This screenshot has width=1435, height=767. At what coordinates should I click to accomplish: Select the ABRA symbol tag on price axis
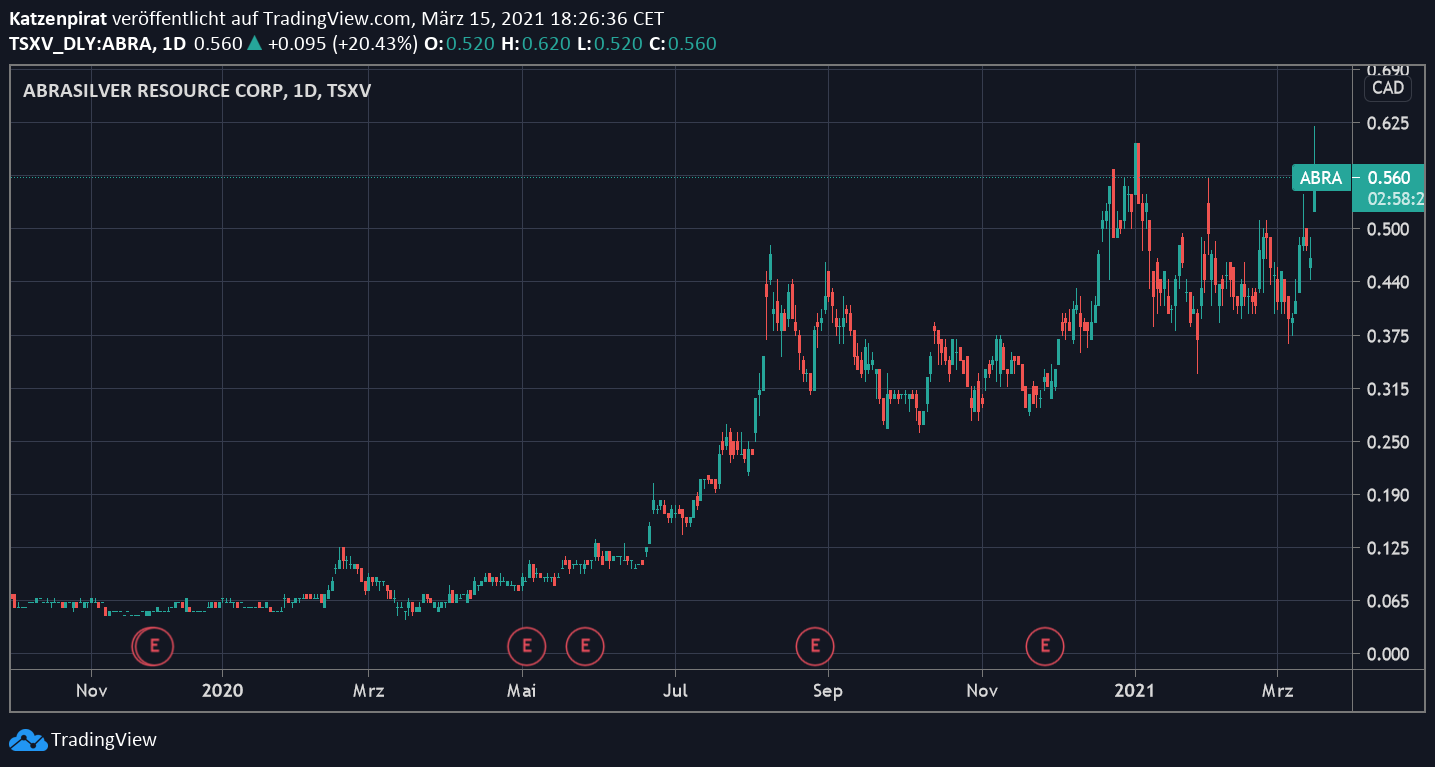click(1320, 178)
